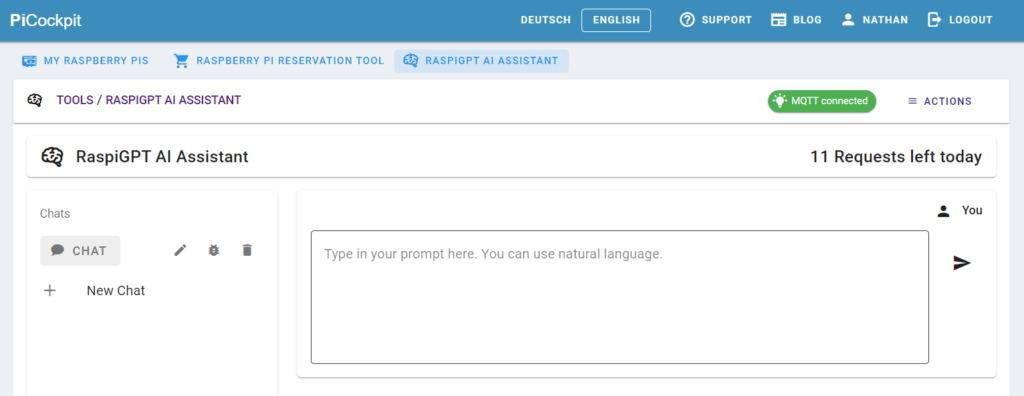The width and height of the screenshot is (1024, 396).
Task: Switch language to Deutsch
Action: point(545,20)
